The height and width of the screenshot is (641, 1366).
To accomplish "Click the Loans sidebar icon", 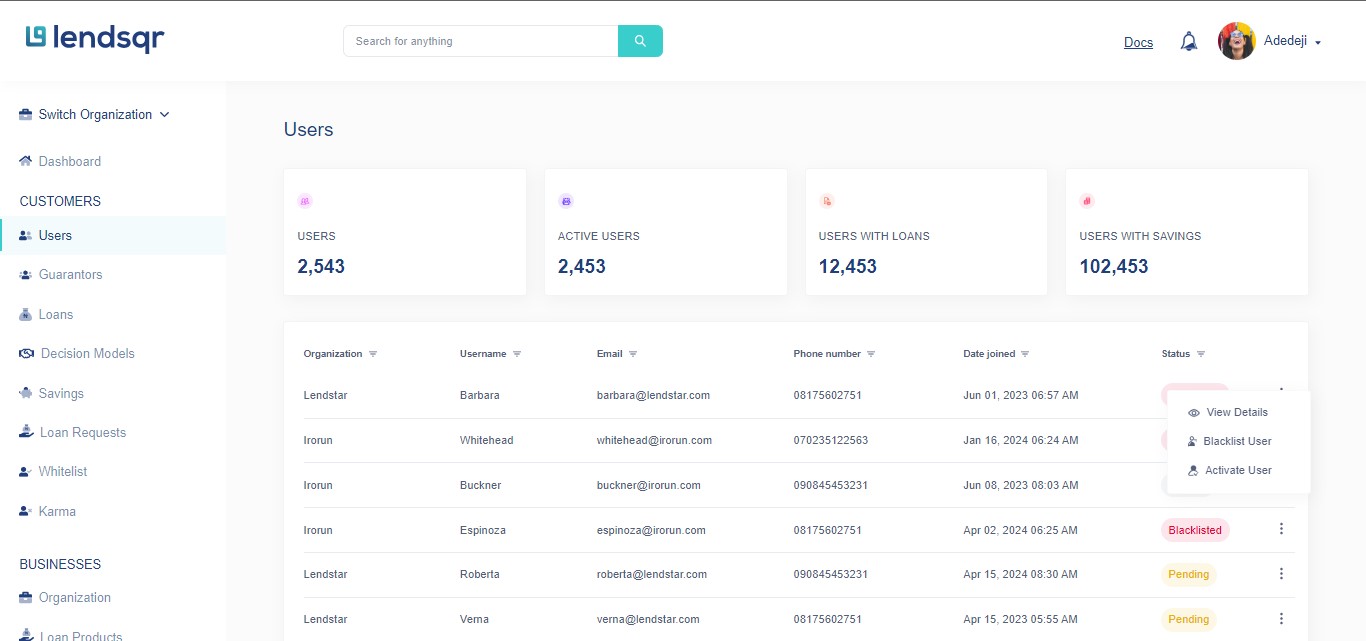I will 26,314.
